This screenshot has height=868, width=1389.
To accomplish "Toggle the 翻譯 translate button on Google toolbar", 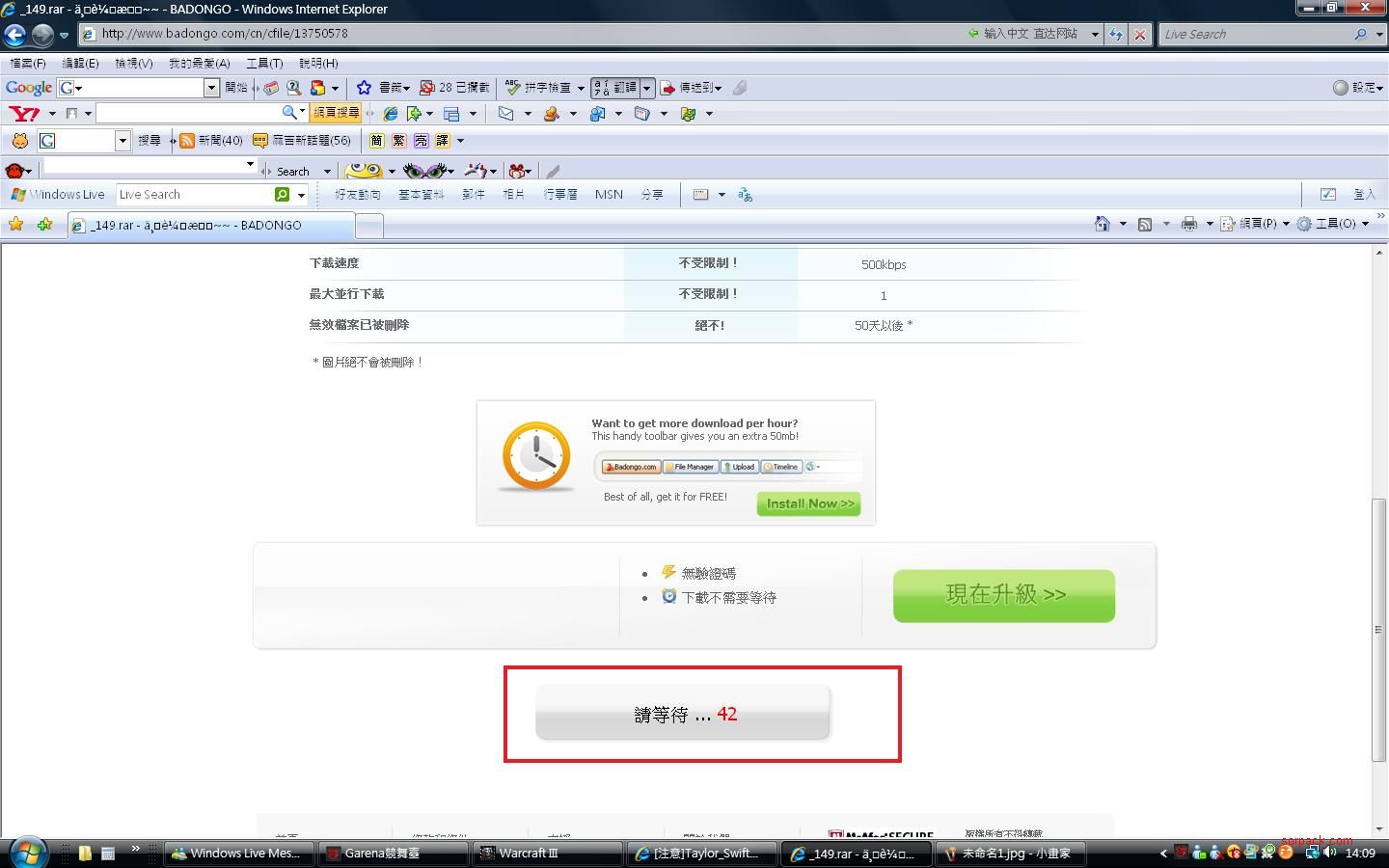I will 616,88.
